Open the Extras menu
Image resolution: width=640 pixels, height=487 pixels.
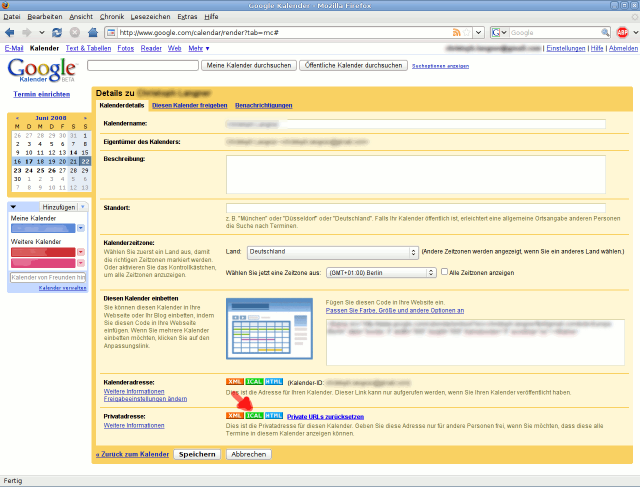[x=187, y=17]
